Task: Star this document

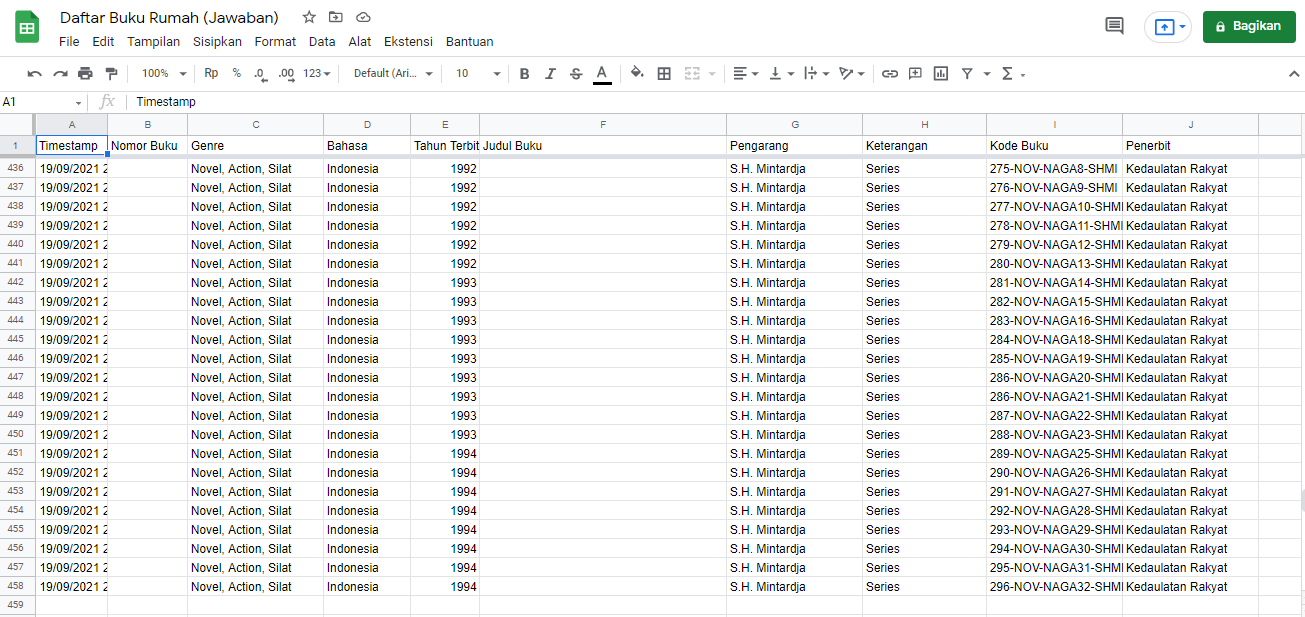Action: [309, 17]
